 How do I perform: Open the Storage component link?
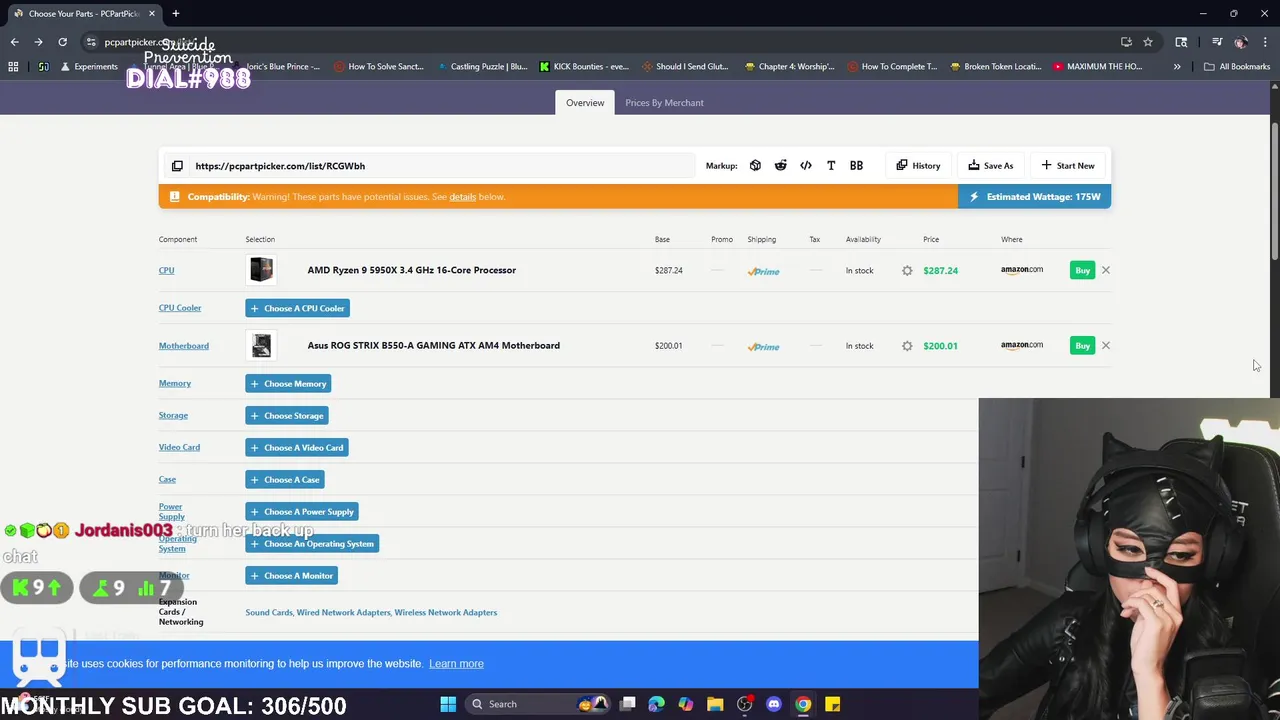click(173, 415)
